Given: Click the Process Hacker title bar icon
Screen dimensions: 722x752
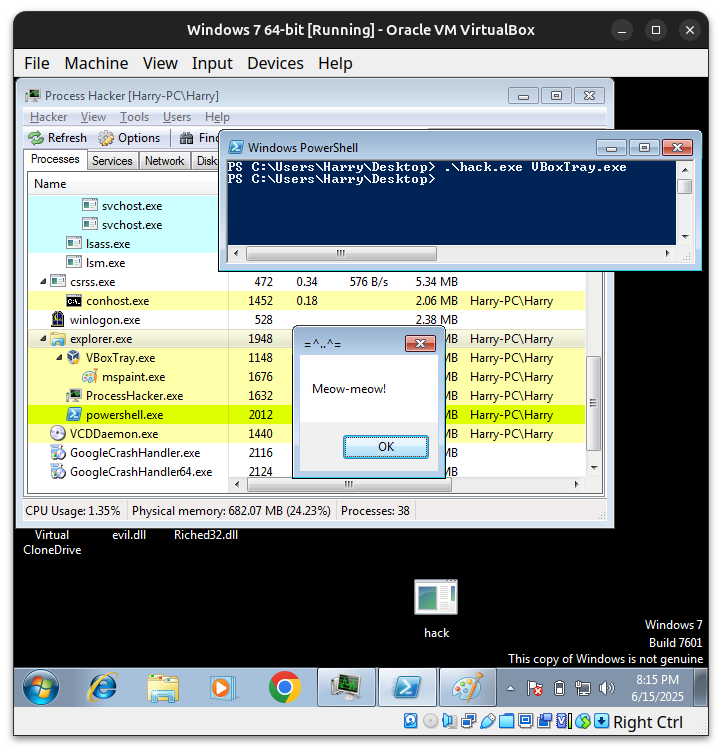Looking at the screenshot, I should [x=33, y=95].
